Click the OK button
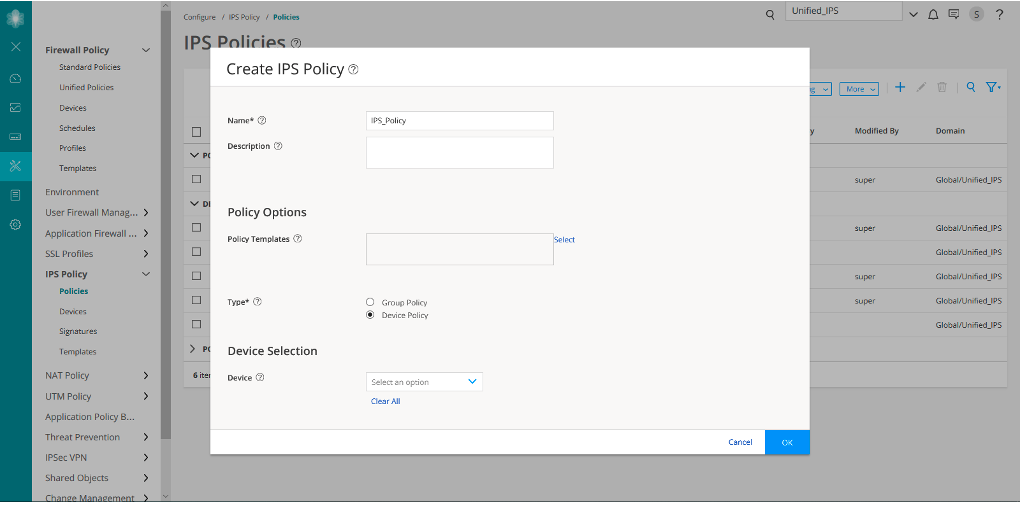 [787, 442]
